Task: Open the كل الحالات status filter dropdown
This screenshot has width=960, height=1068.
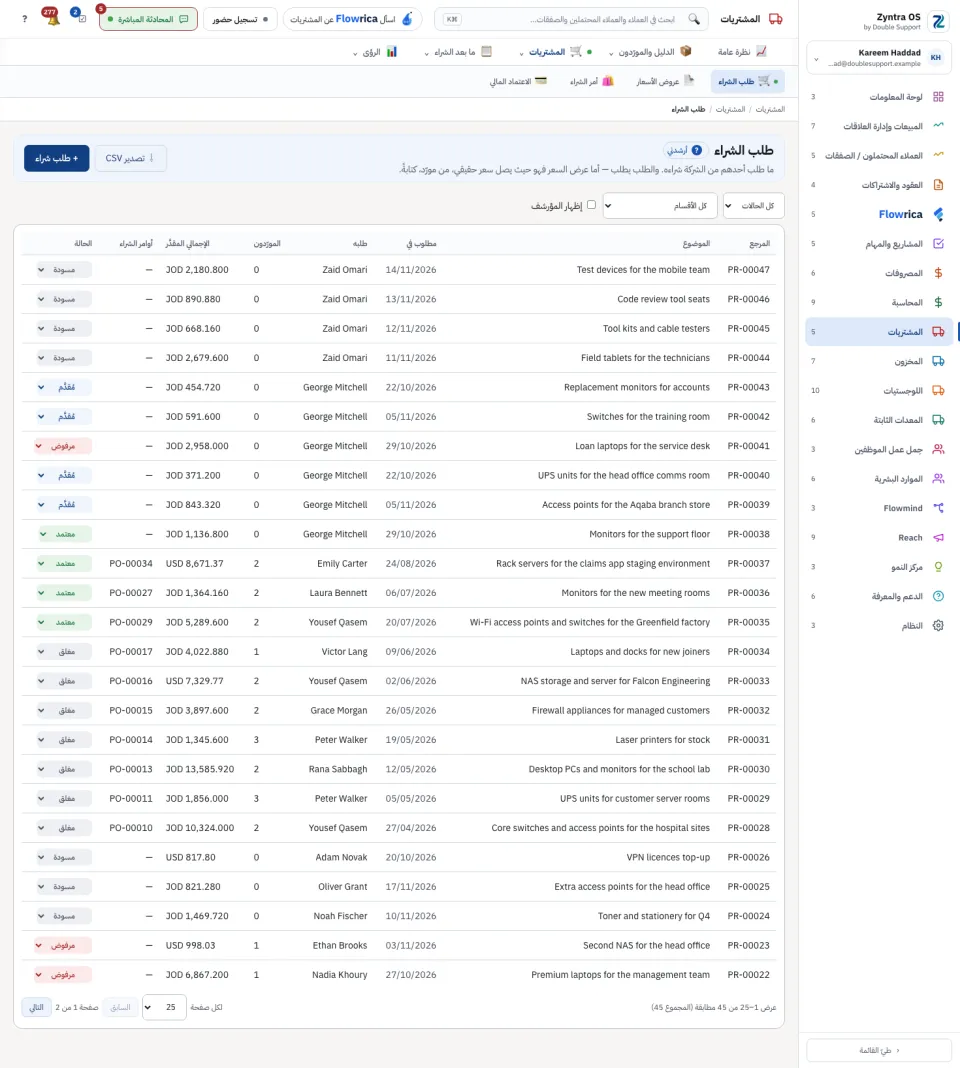Action: tap(753, 206)
